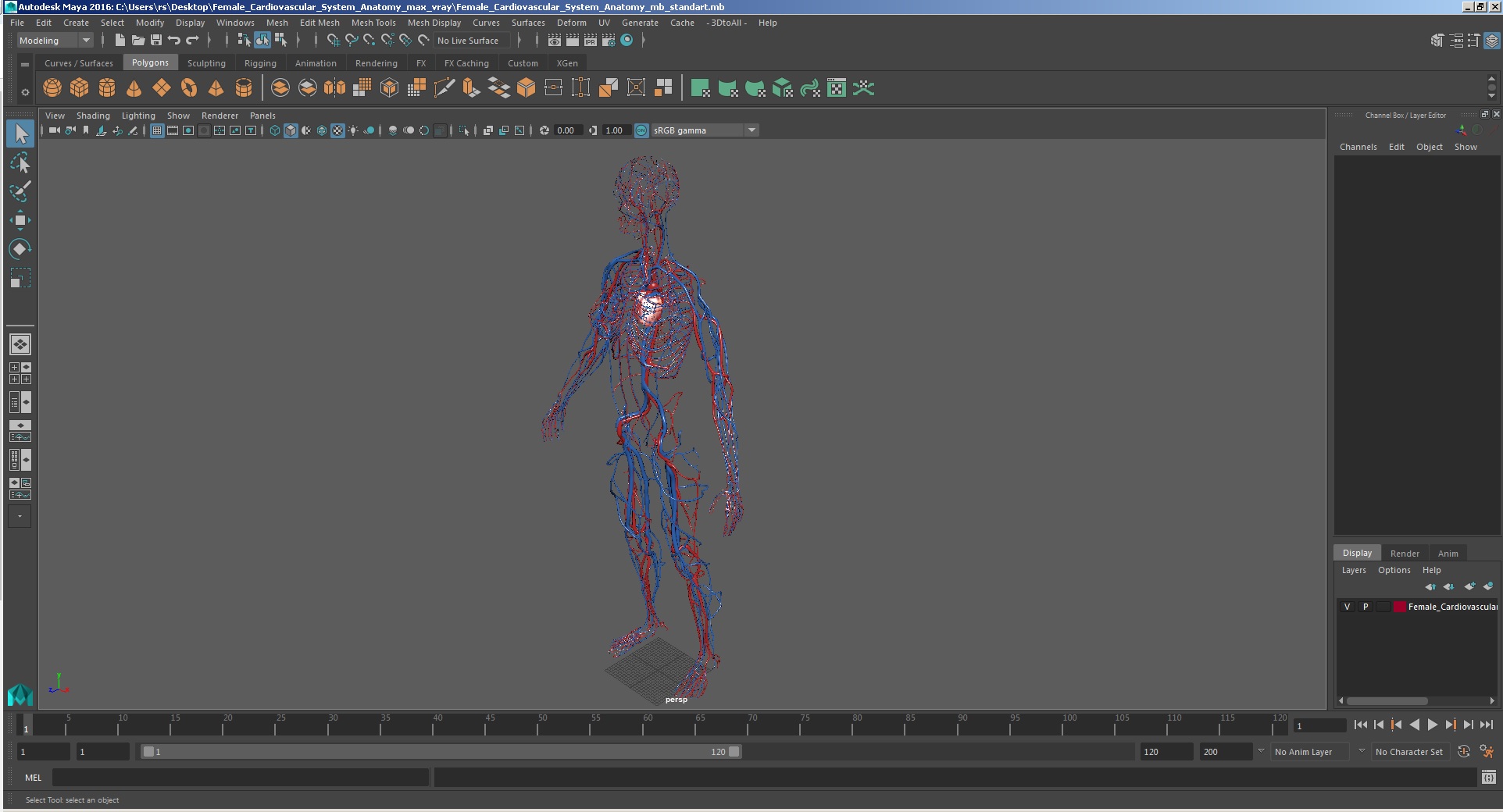Switch to four-view layout
Viewport: 1503px width, 812px height.
(20, 373)
